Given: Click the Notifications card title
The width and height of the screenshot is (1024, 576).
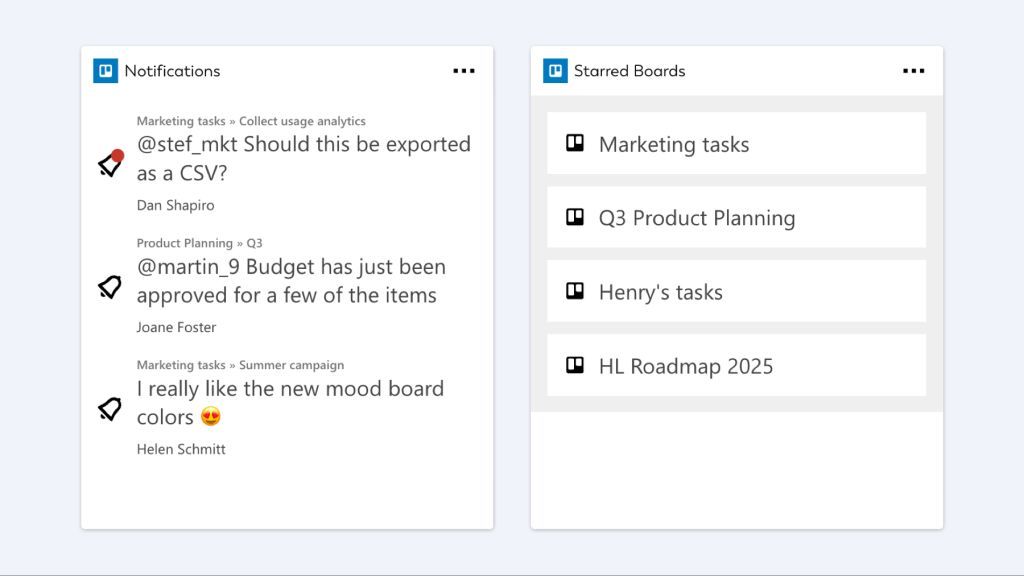Looking at the screenshot, I should [x=172, y=71].
